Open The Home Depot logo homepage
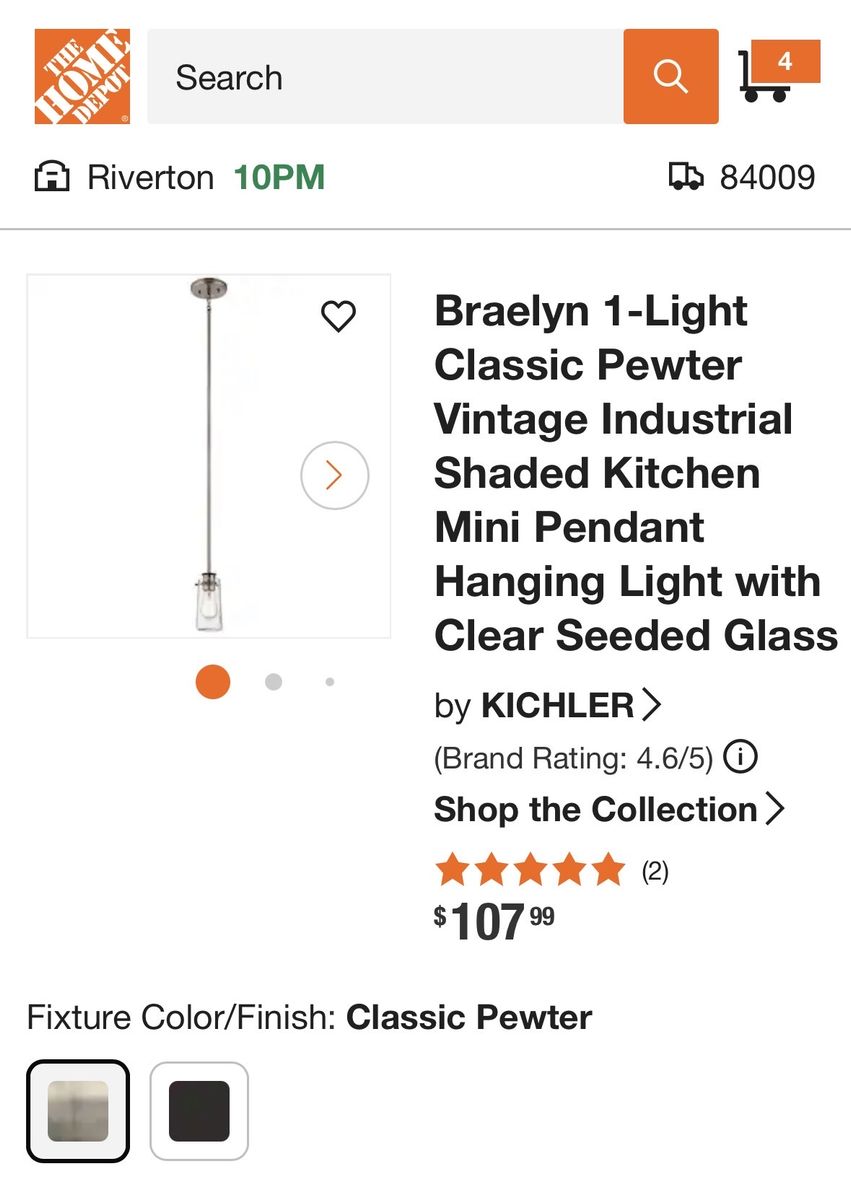Screen dimensions: 851x1200 tap(82, 76)
